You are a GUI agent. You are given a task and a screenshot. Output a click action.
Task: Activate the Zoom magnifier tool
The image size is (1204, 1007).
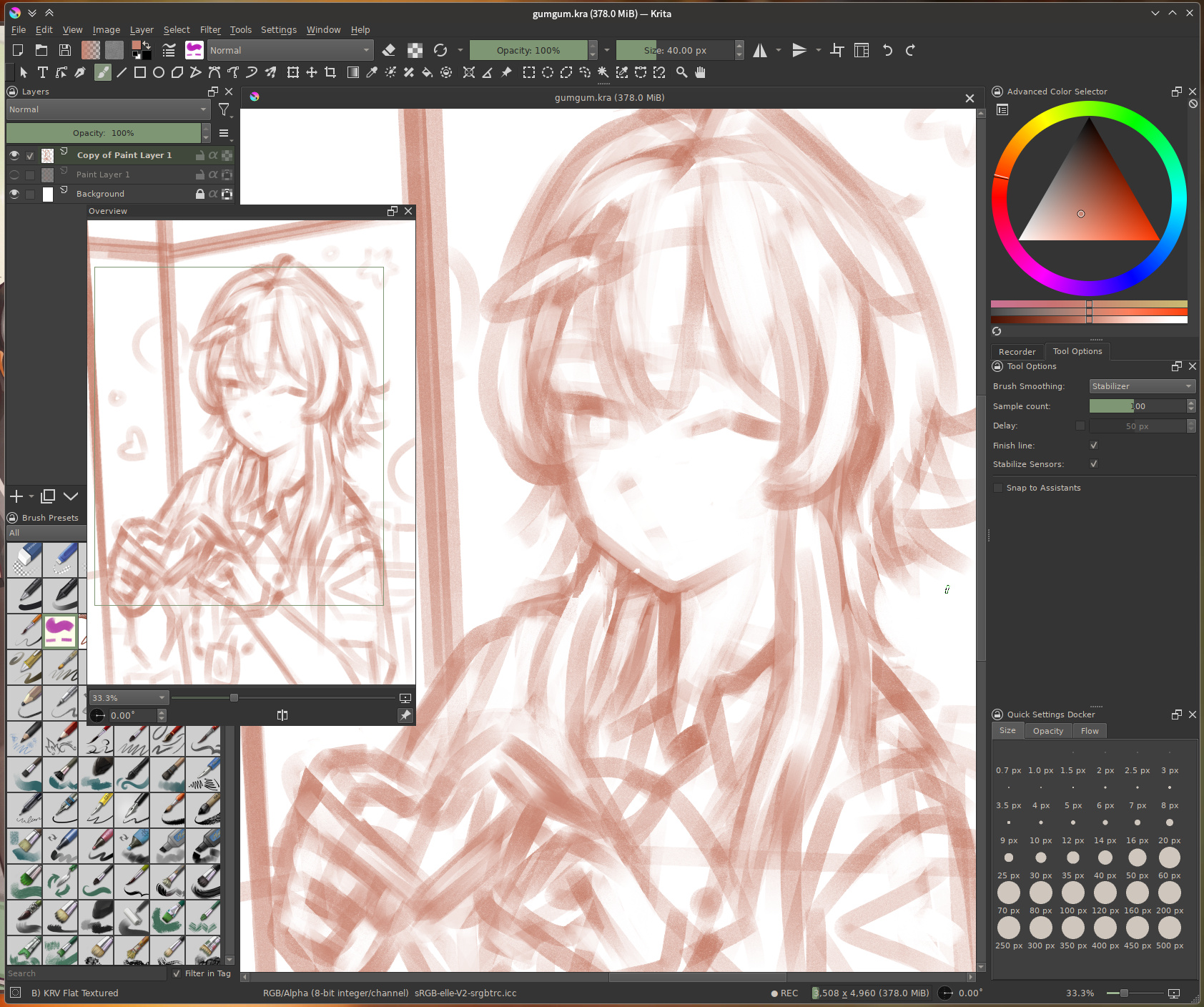(x=681, y=72)
